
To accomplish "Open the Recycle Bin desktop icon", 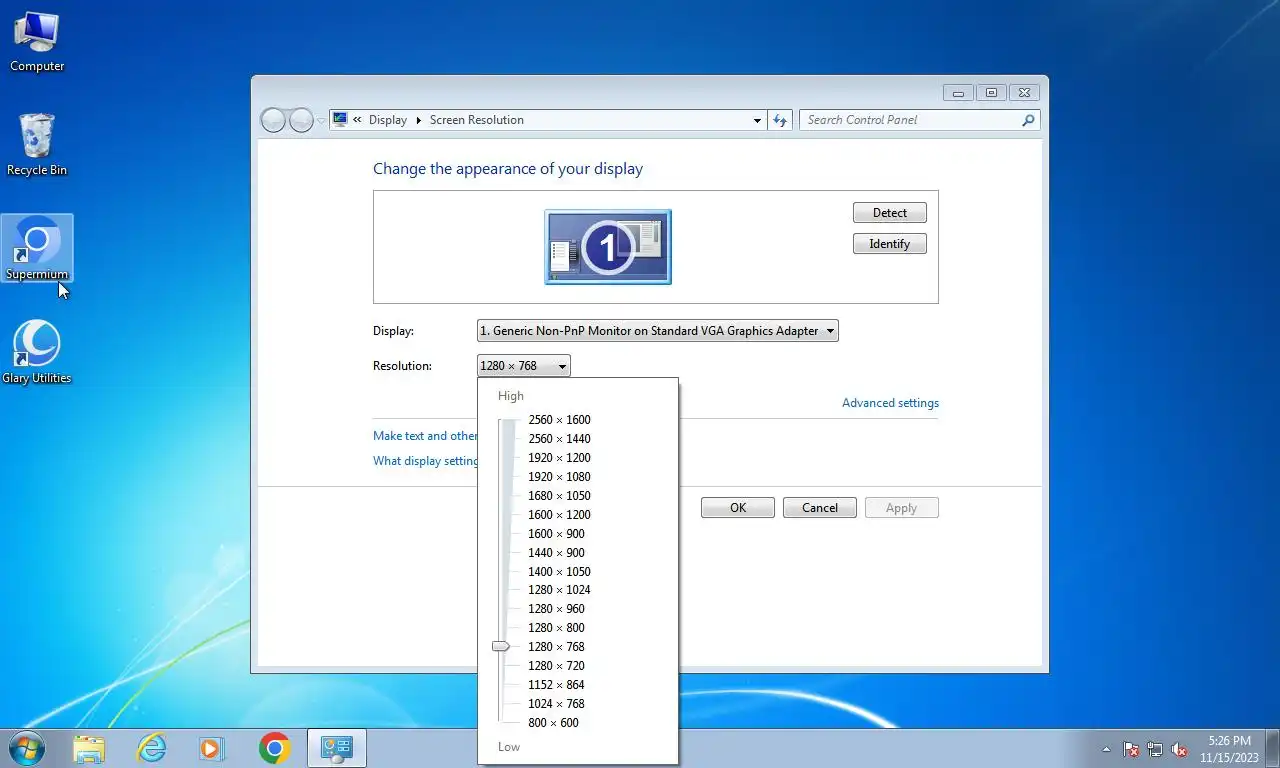I will tap(37, 146).
